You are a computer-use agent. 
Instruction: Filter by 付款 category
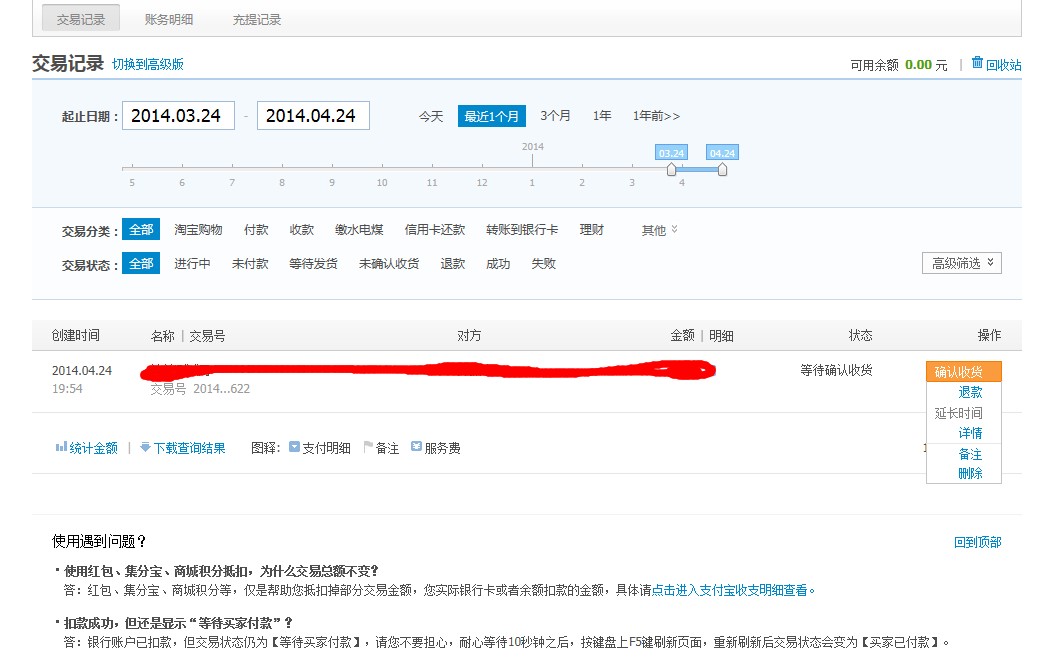tap(256, 230)
